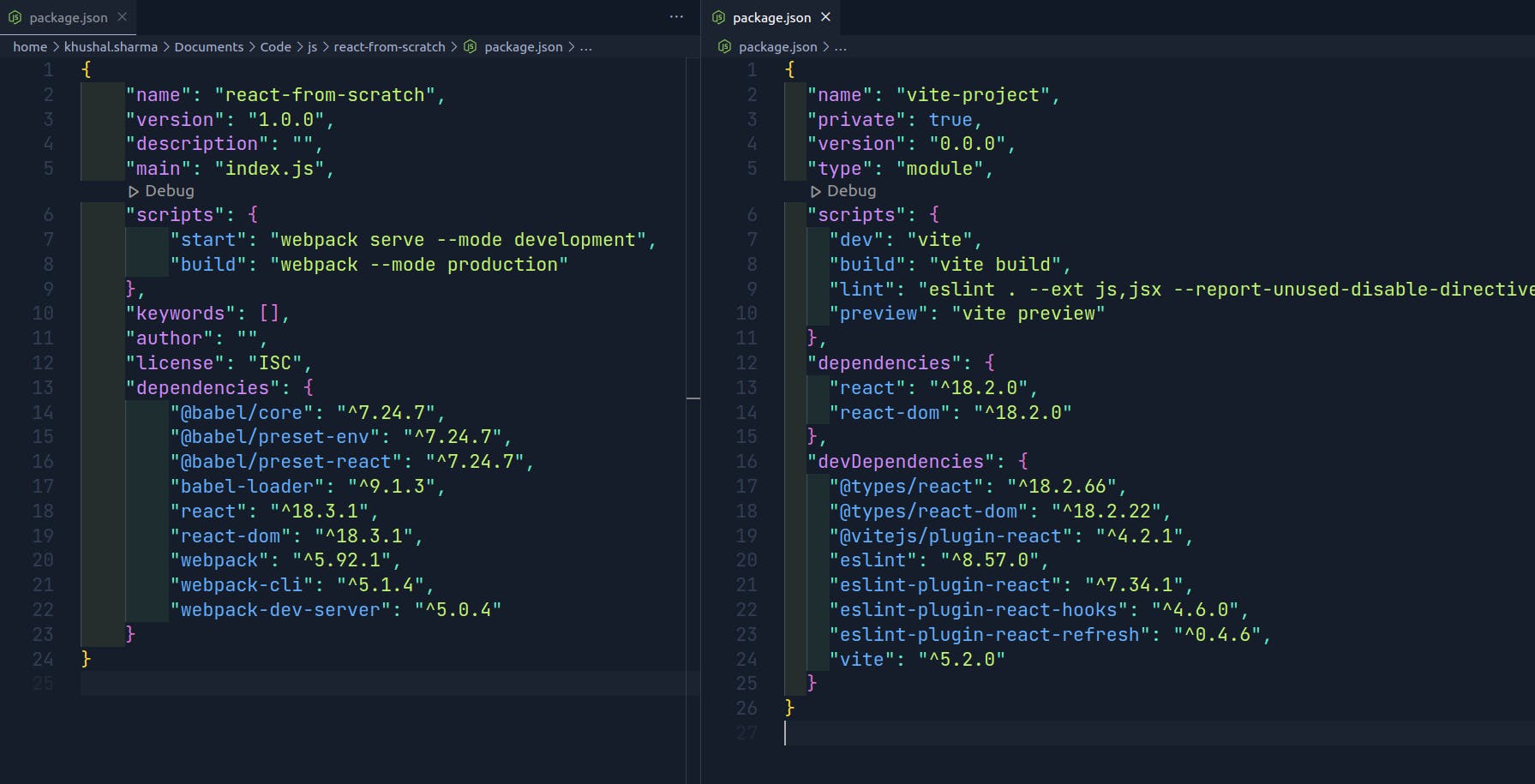Click "vite preview" script value
The height and width of the screenshot is (784, 1535).
pyautogui.click(x=1028, y=314)
